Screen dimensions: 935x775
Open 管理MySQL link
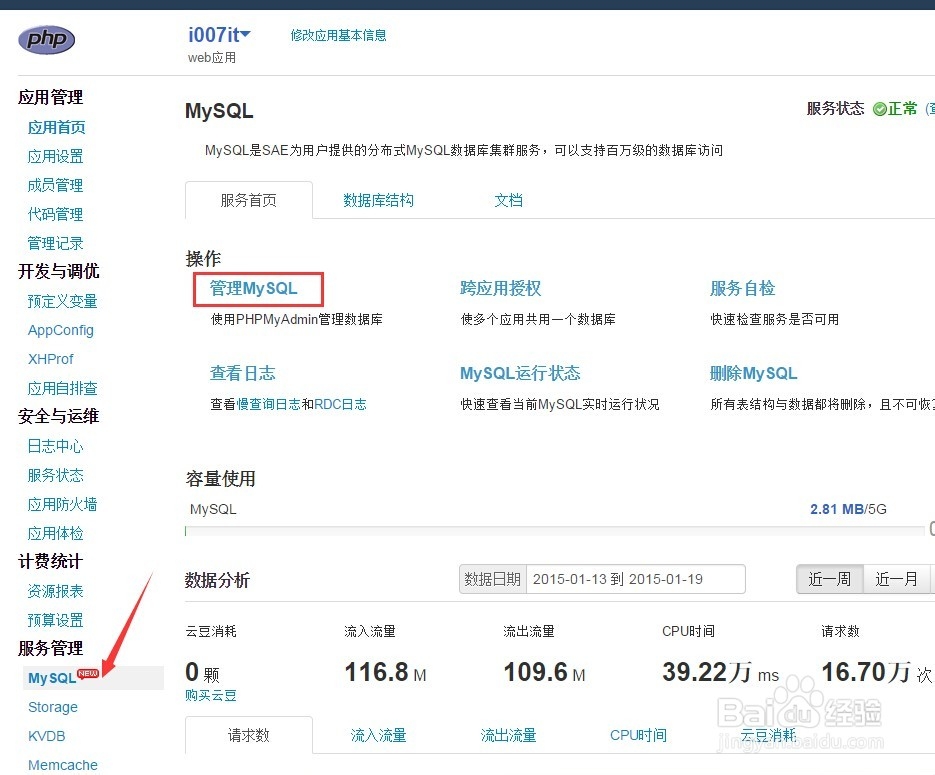(253, 289)
